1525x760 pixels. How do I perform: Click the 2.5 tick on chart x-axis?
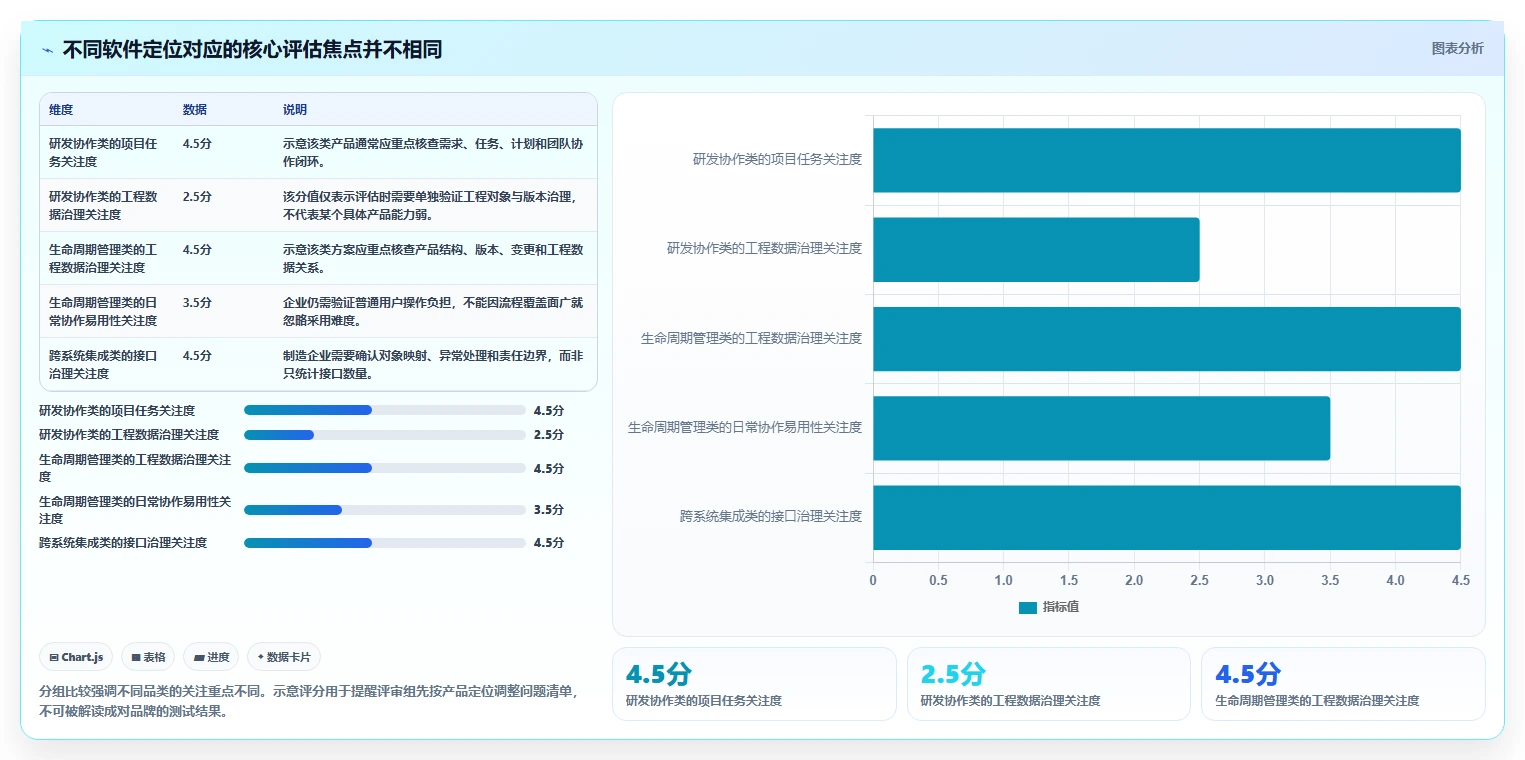coord(1199,580)
